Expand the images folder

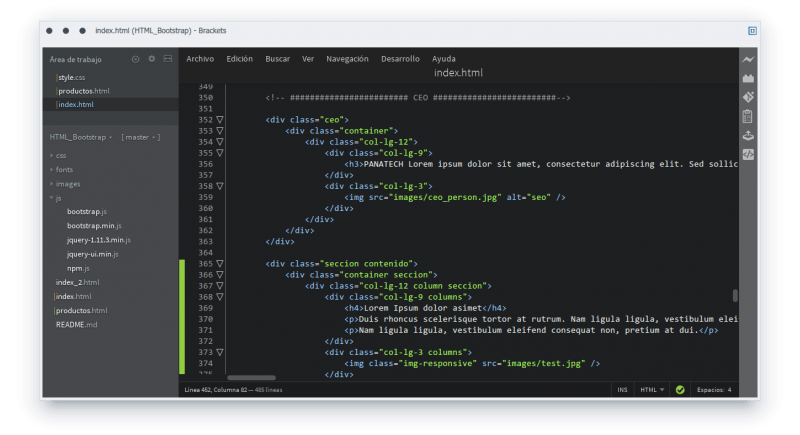point(65,184)
